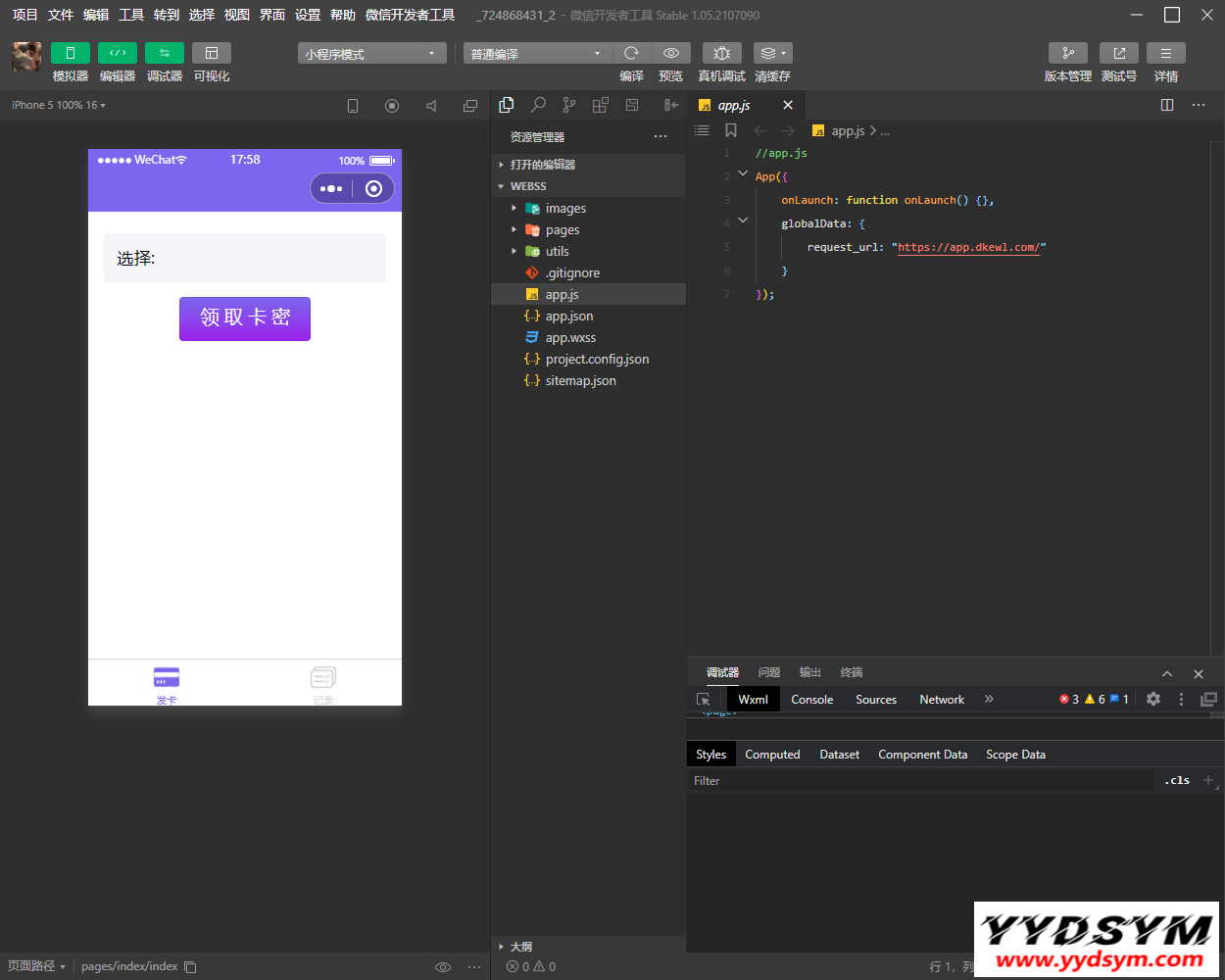Viewport: 1225px width, 980px height.
Task: Switch to the Console tab
Action: click(811, 700)
